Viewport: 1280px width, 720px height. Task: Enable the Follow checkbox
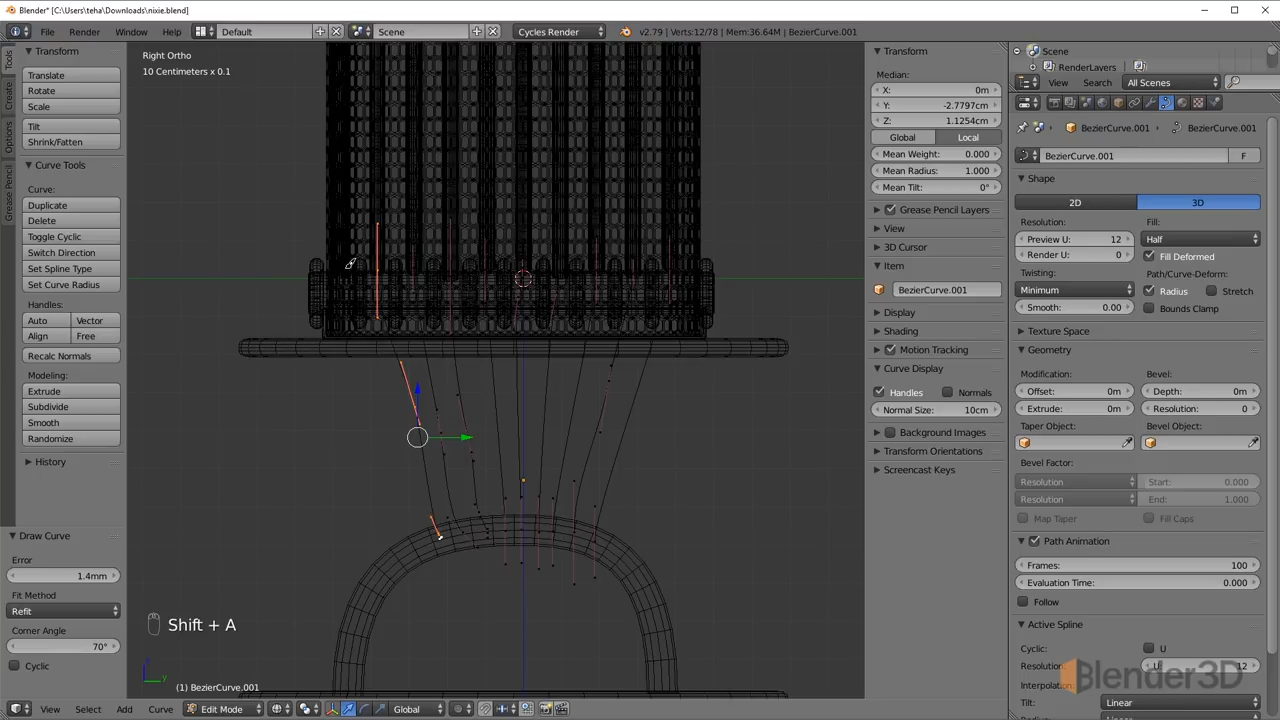tap(1023, 602)
